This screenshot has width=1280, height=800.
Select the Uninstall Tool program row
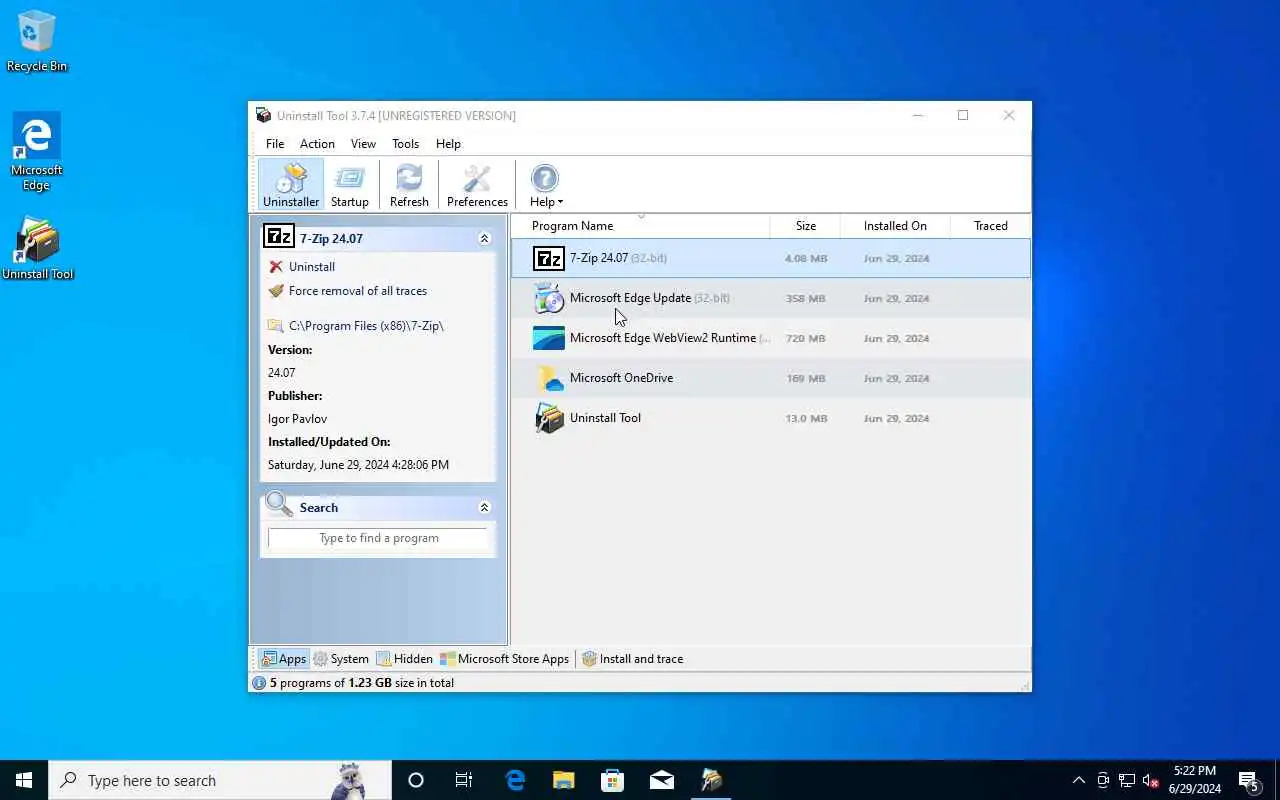pyautogui.click(x=771, y=418)
